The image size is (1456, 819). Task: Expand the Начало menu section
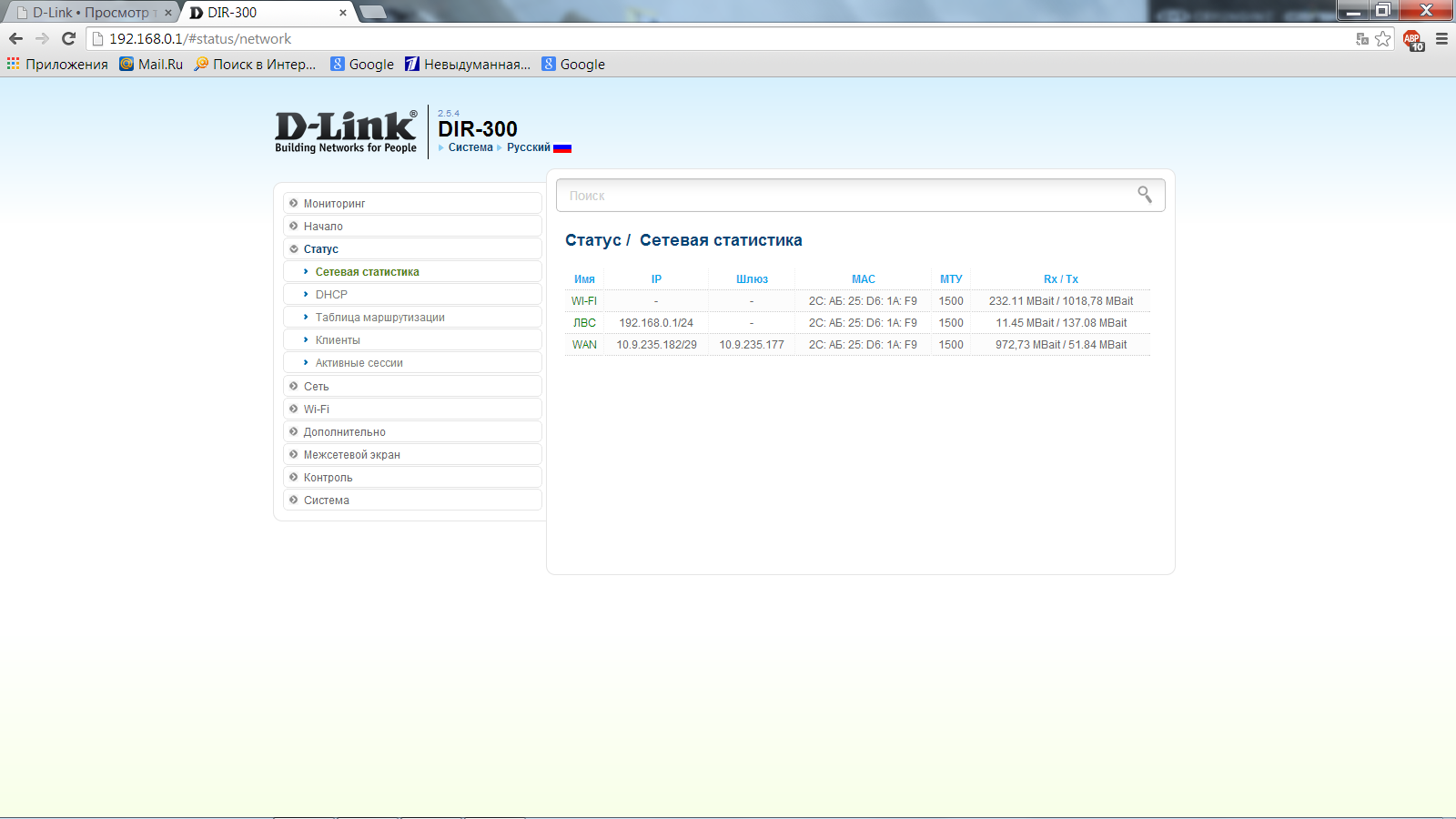(x=413, y=226)
